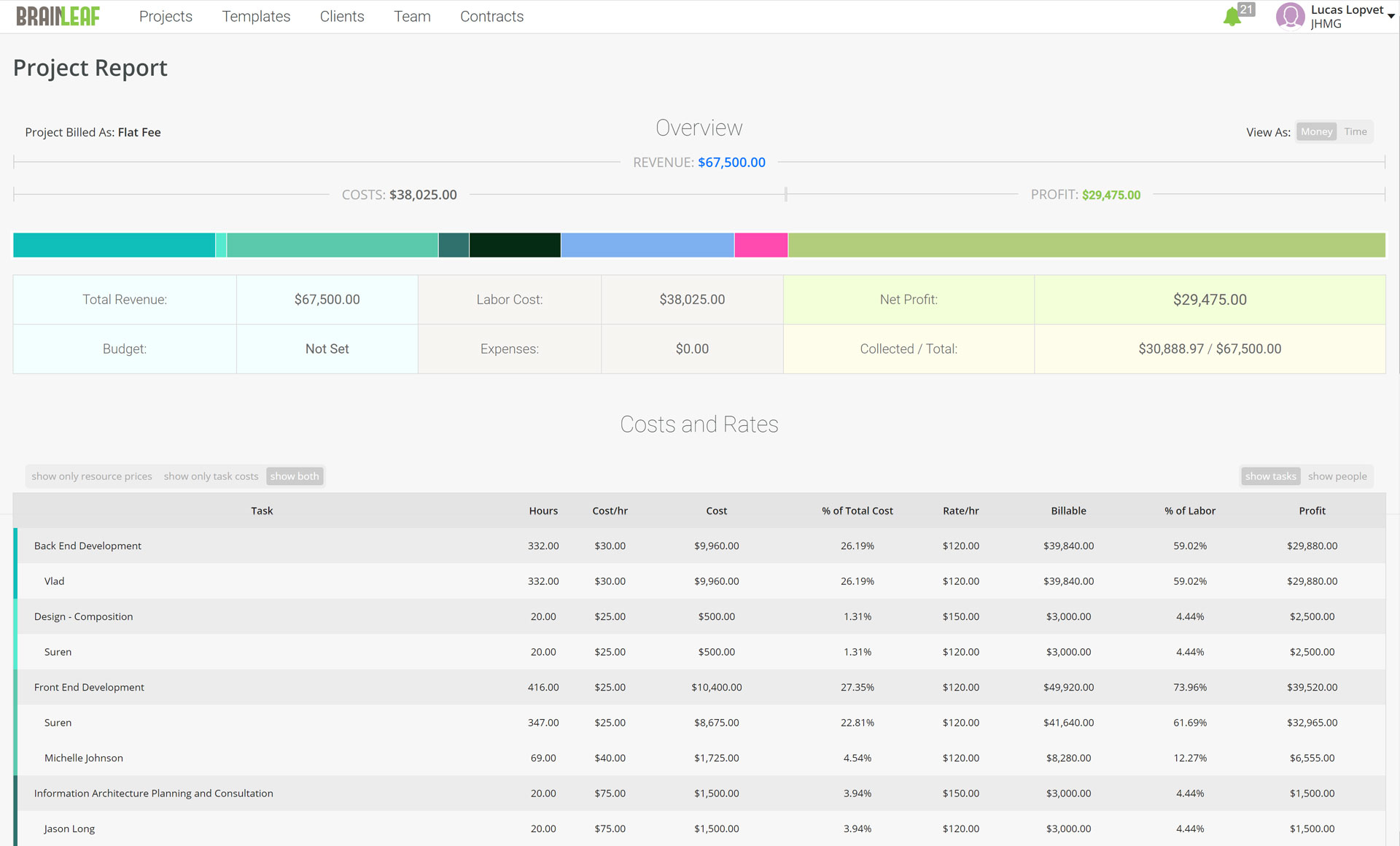Click the BrainLeaf logo
This screenshot has height=846, width=1400.
click(x=58, y=16)
